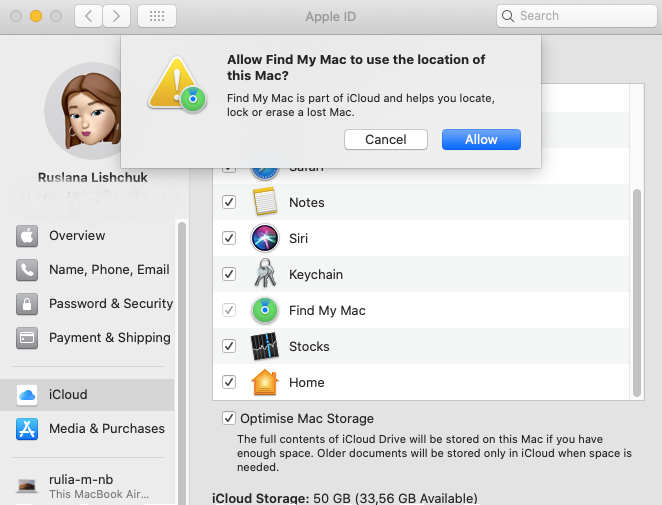Select iCloud in the sidebar
The image size is (662, 505).
click(x=87, y=395)
